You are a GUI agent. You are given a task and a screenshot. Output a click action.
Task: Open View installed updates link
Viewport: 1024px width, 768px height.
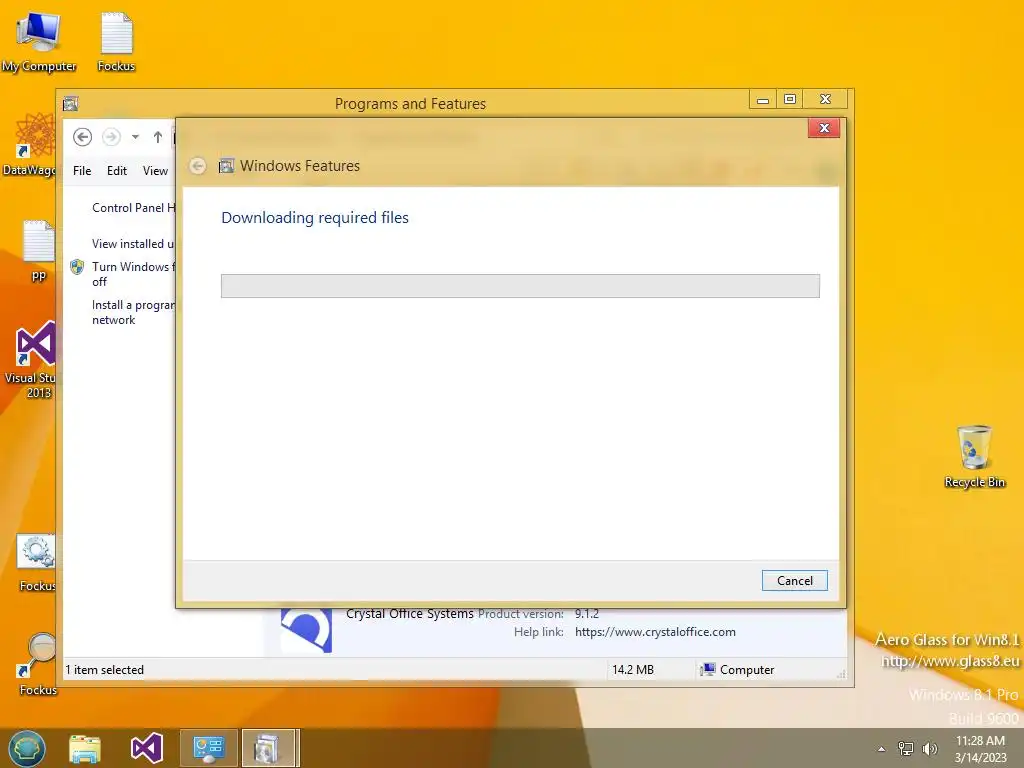pos(133,244)
